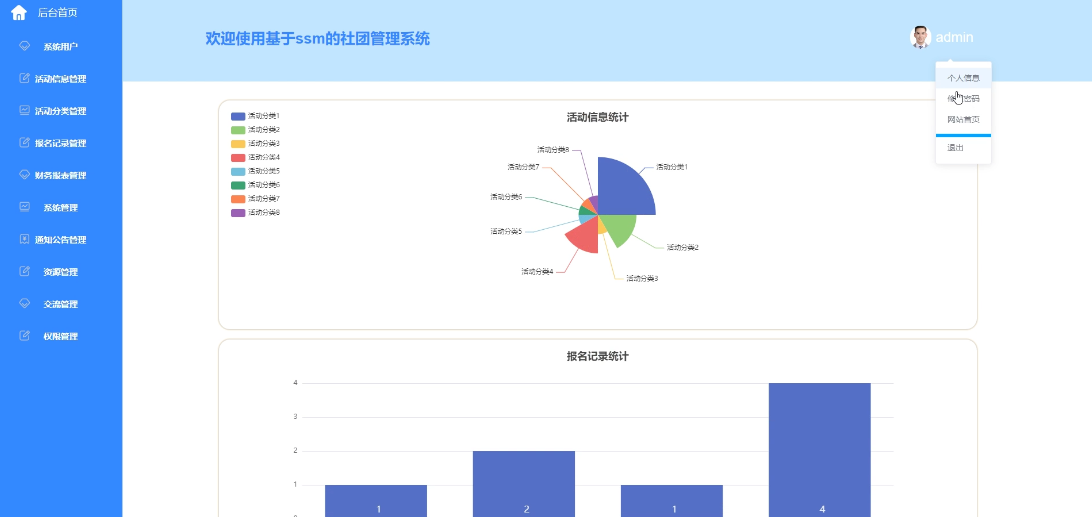Click the chart icon beside 活动分类管理
The image size is (1092, 517).
(x=24, y=110)
